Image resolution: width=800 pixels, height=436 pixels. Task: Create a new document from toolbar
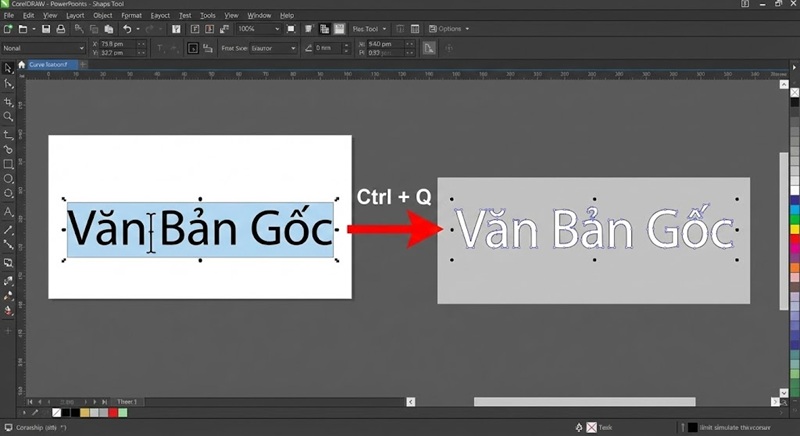pyautogui.click(x=8, y=29)
